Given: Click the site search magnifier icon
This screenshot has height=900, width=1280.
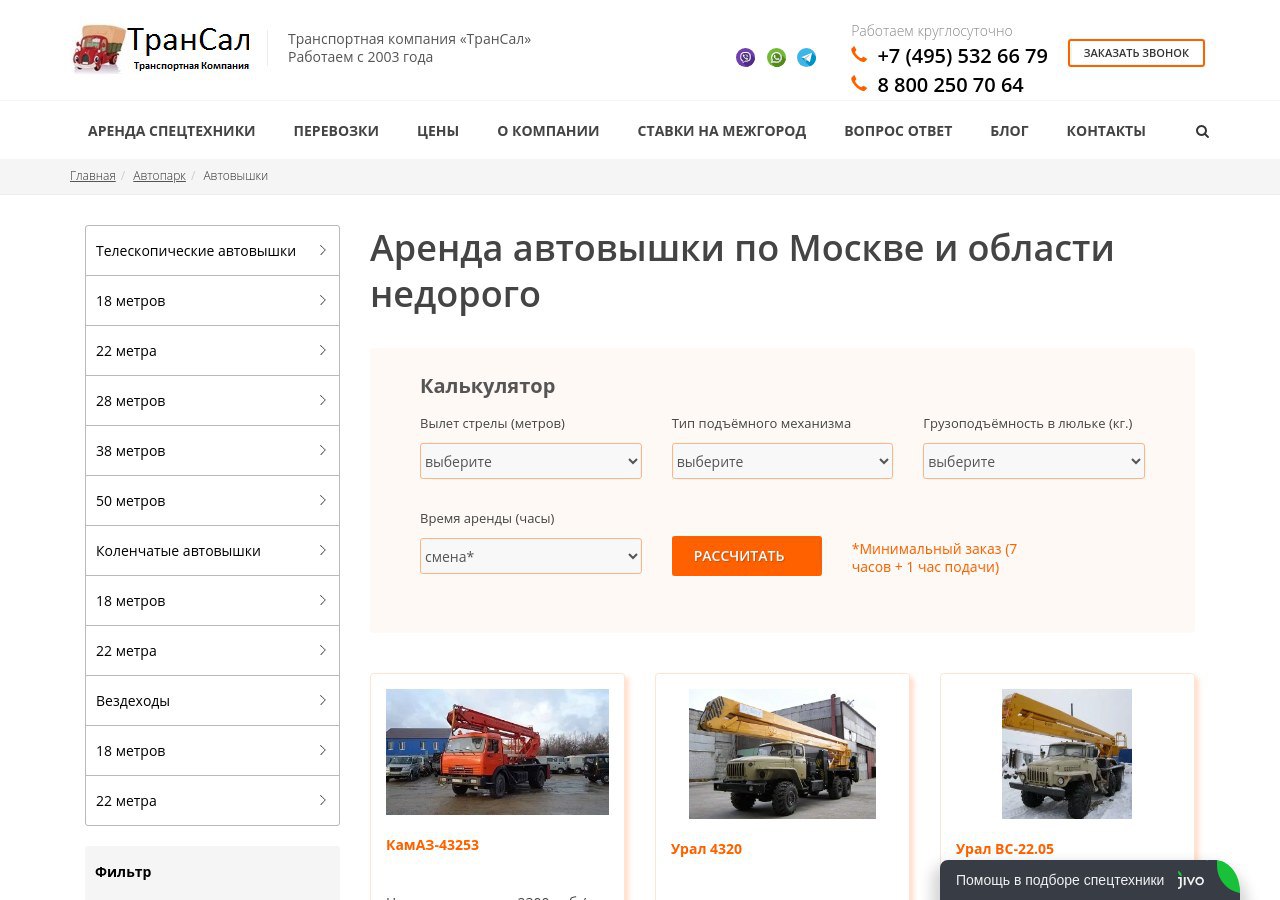Looking at the screenshot, I should click(x=1202, y=131).
